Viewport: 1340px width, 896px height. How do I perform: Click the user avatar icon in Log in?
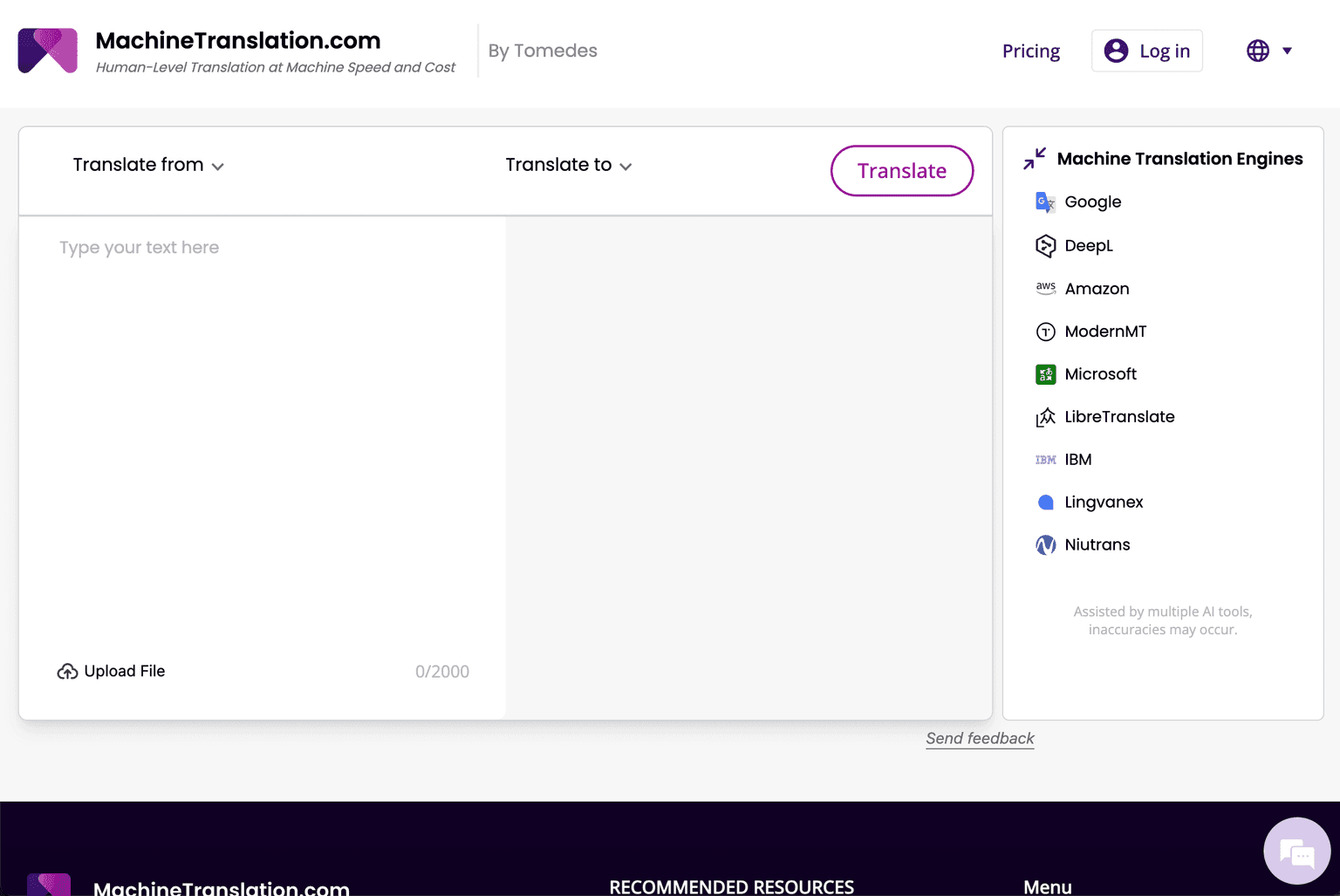tap(1116, 51)
